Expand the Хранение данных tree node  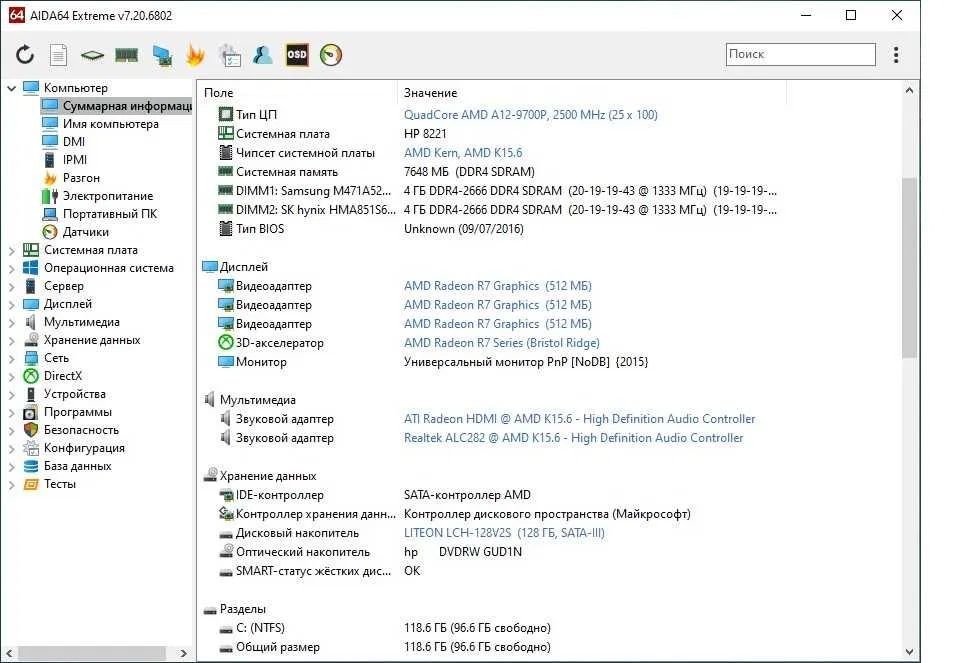pos(11,340)
